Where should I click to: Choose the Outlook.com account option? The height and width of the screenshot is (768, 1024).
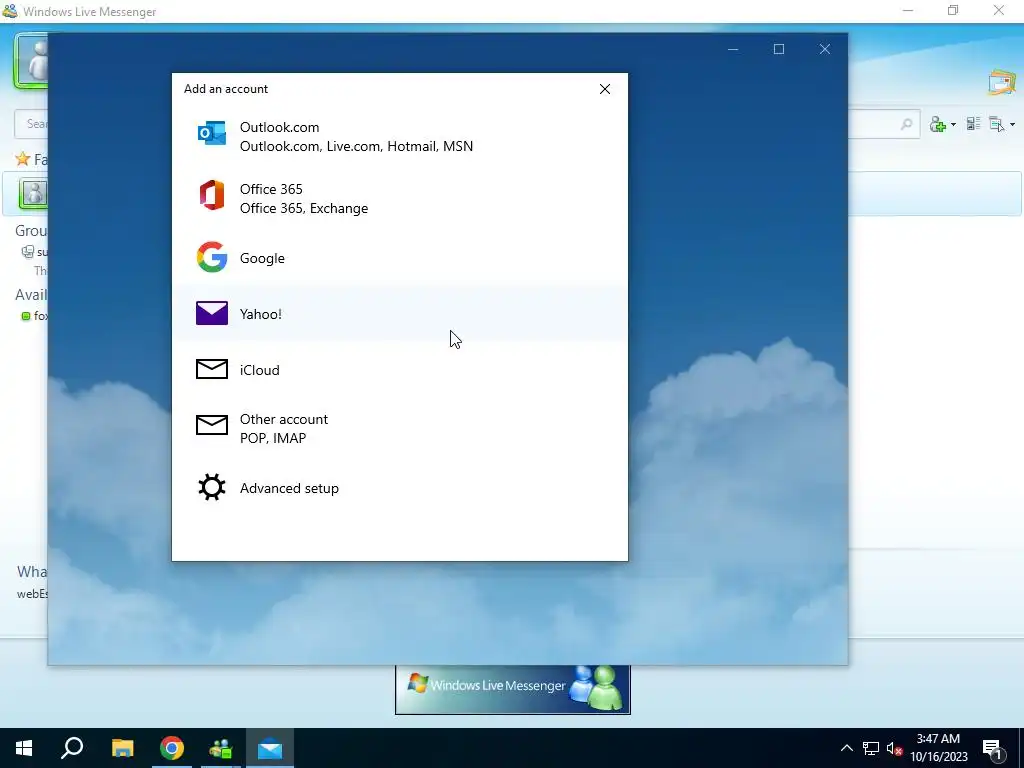(x=400, y=136)
